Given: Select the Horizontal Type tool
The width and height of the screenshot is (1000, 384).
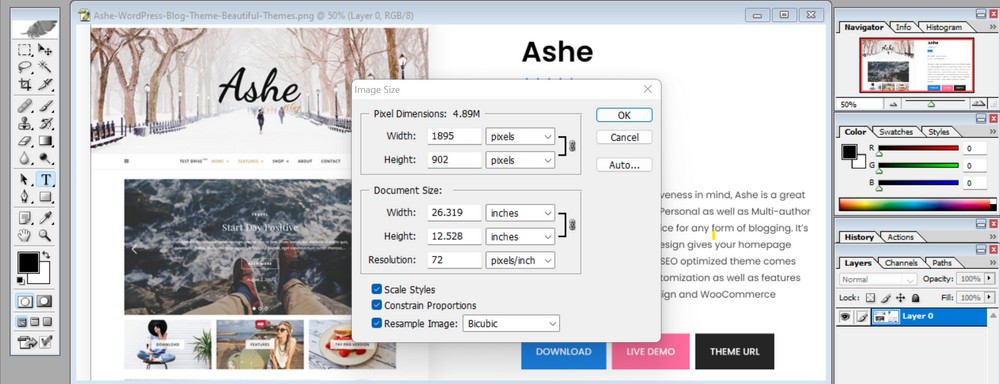Looking at the screenshot, I should [x=45, y=179].
